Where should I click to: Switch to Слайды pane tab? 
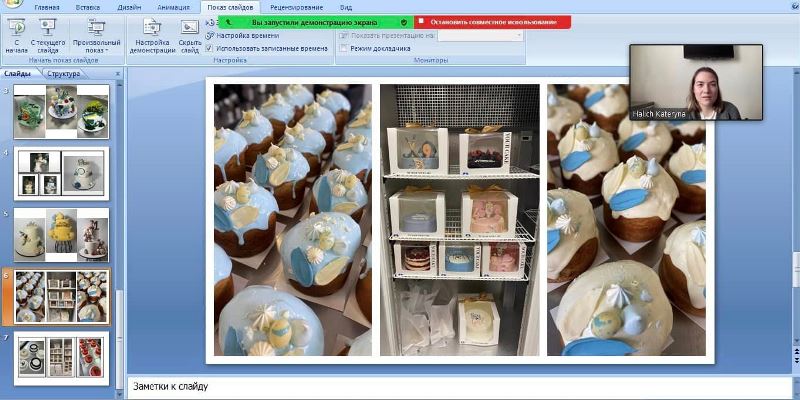pos(18,74)
